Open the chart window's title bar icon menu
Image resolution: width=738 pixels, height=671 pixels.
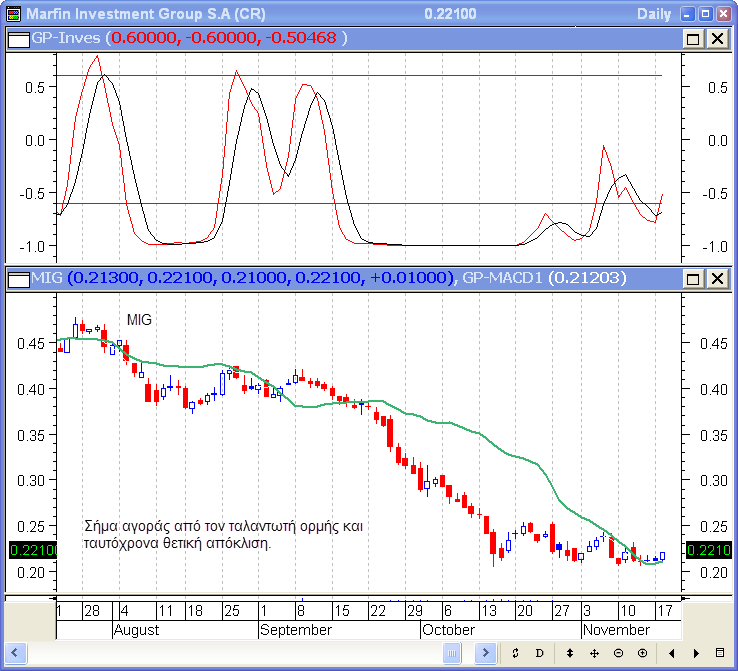(12, 14)
